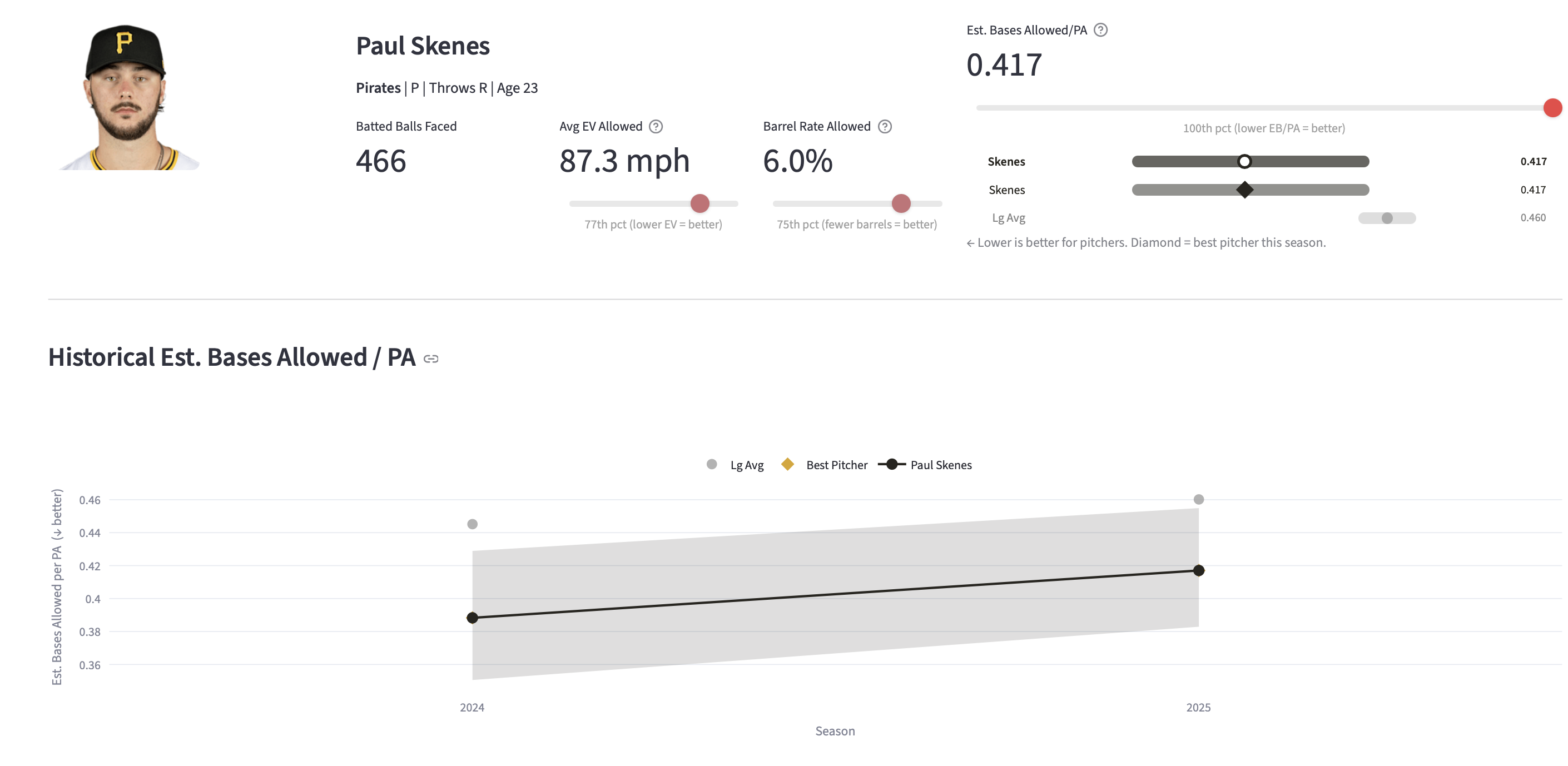The height and width of the screenshot is (766, 1568).
Task: Click Paul Skenes name heading
Action: coord(423,46)
